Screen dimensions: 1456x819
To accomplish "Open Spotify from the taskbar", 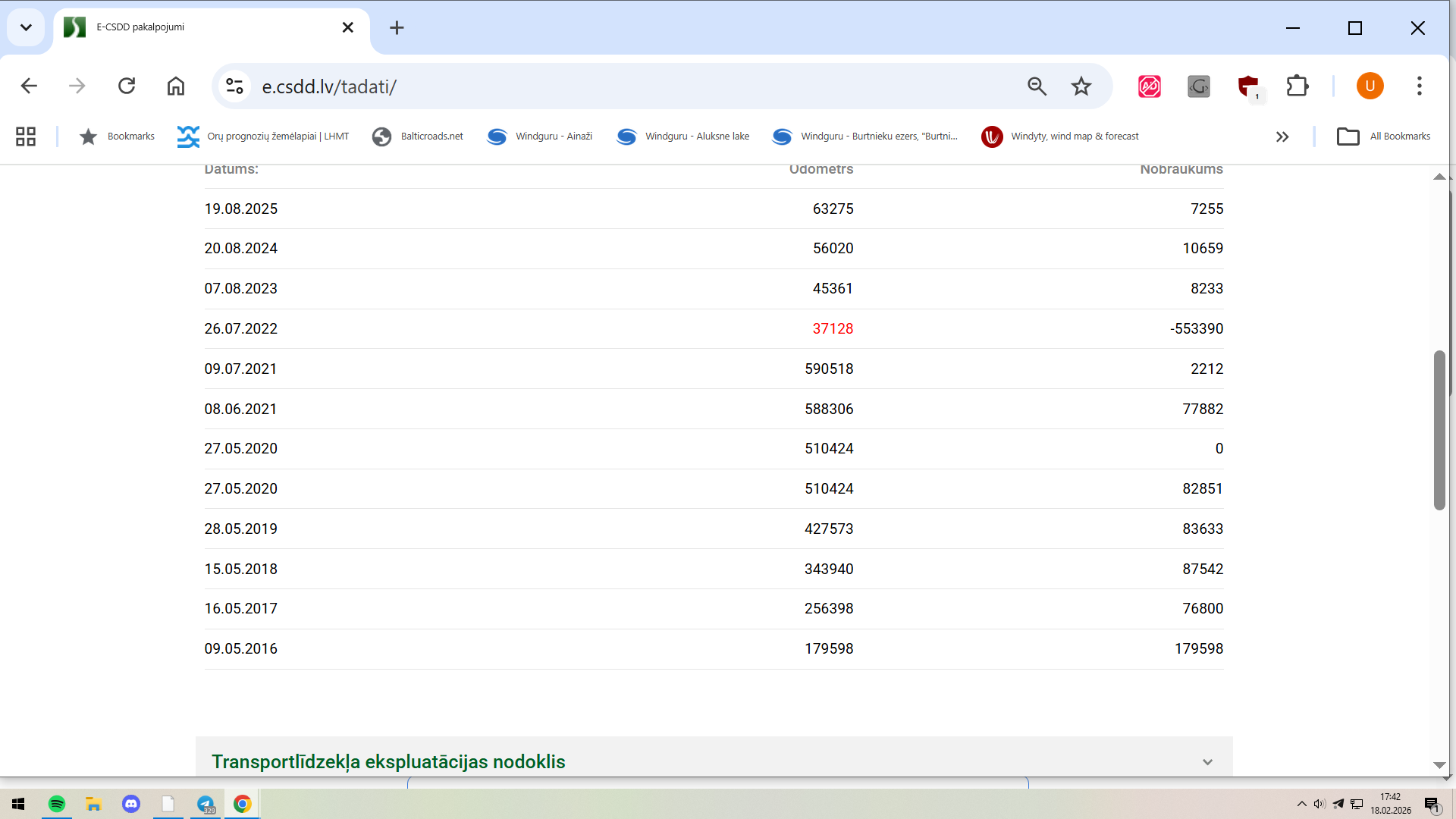I will pyautogui.click(x=57, y=804).
